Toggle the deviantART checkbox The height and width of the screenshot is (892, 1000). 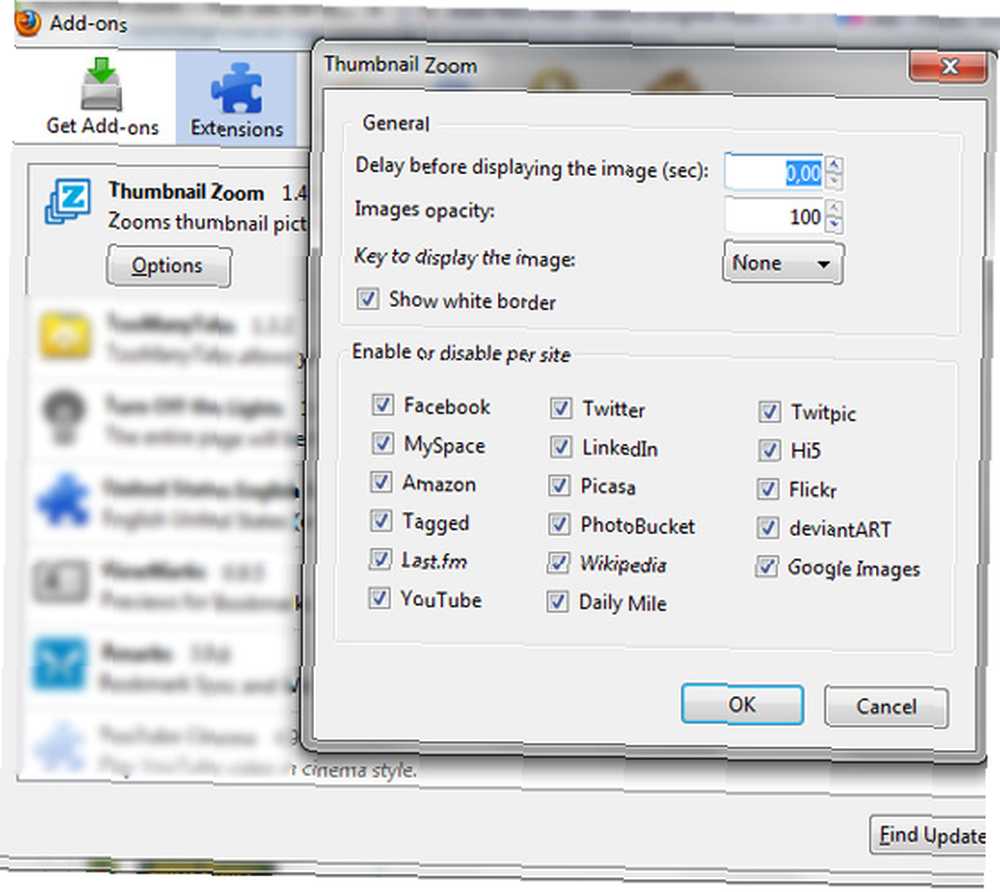click(767, 528)
